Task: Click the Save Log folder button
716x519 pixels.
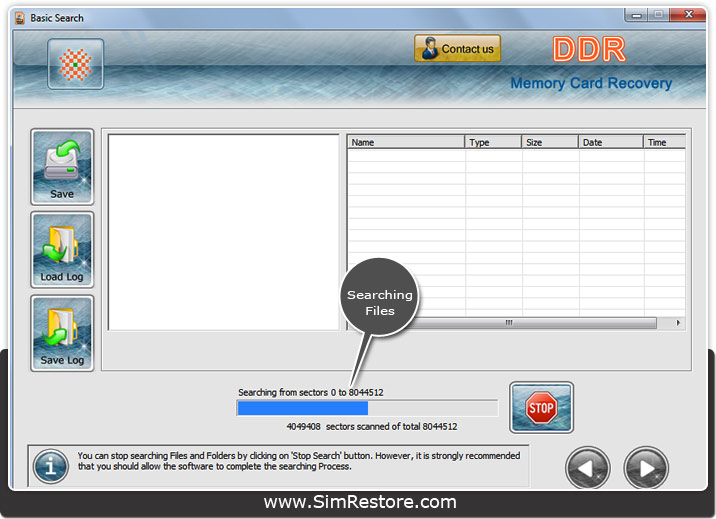Action: (x=62, y=333)
